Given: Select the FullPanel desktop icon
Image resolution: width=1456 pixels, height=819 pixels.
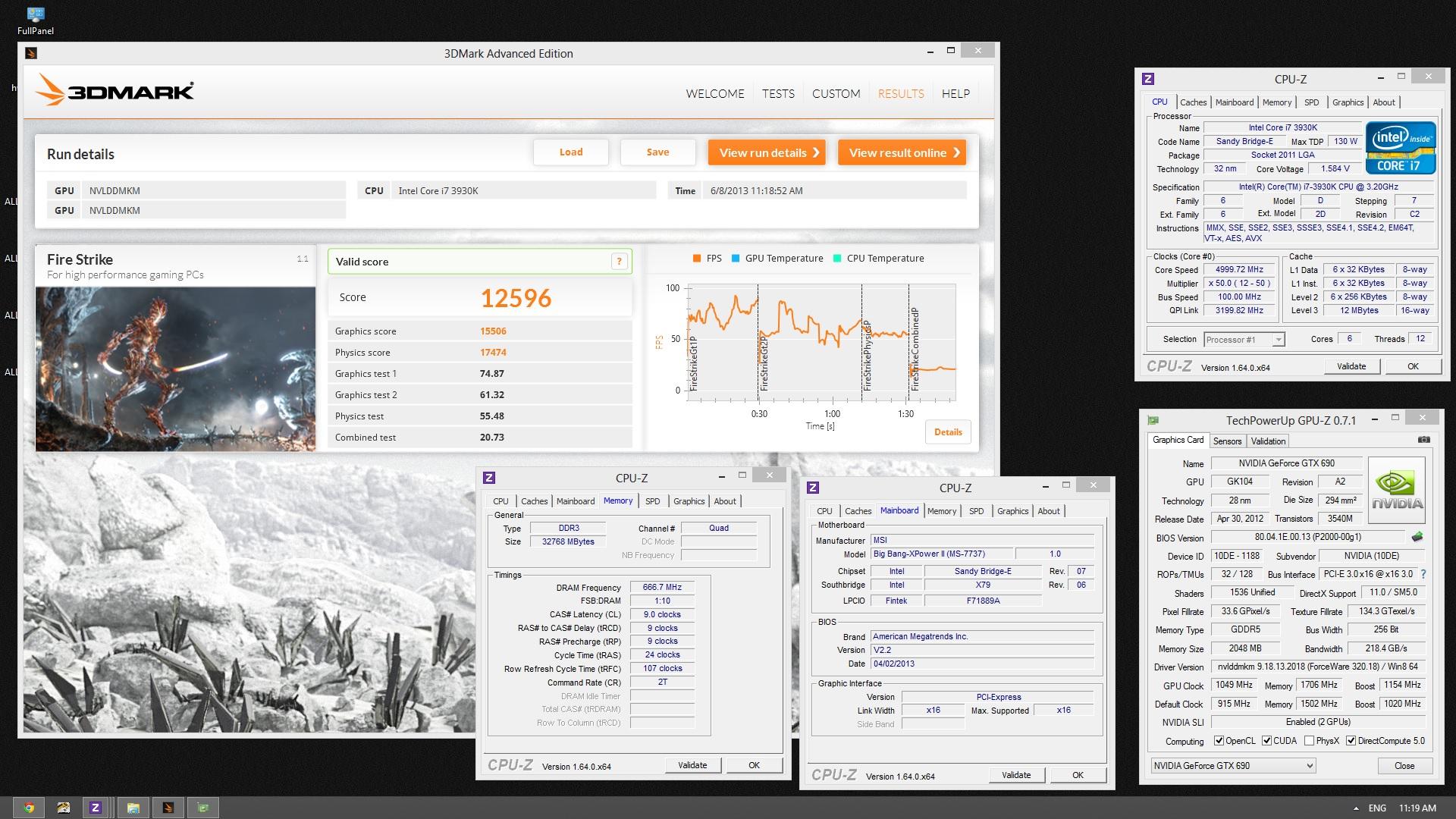Looking at the screenshot, I should pos(36,20).
